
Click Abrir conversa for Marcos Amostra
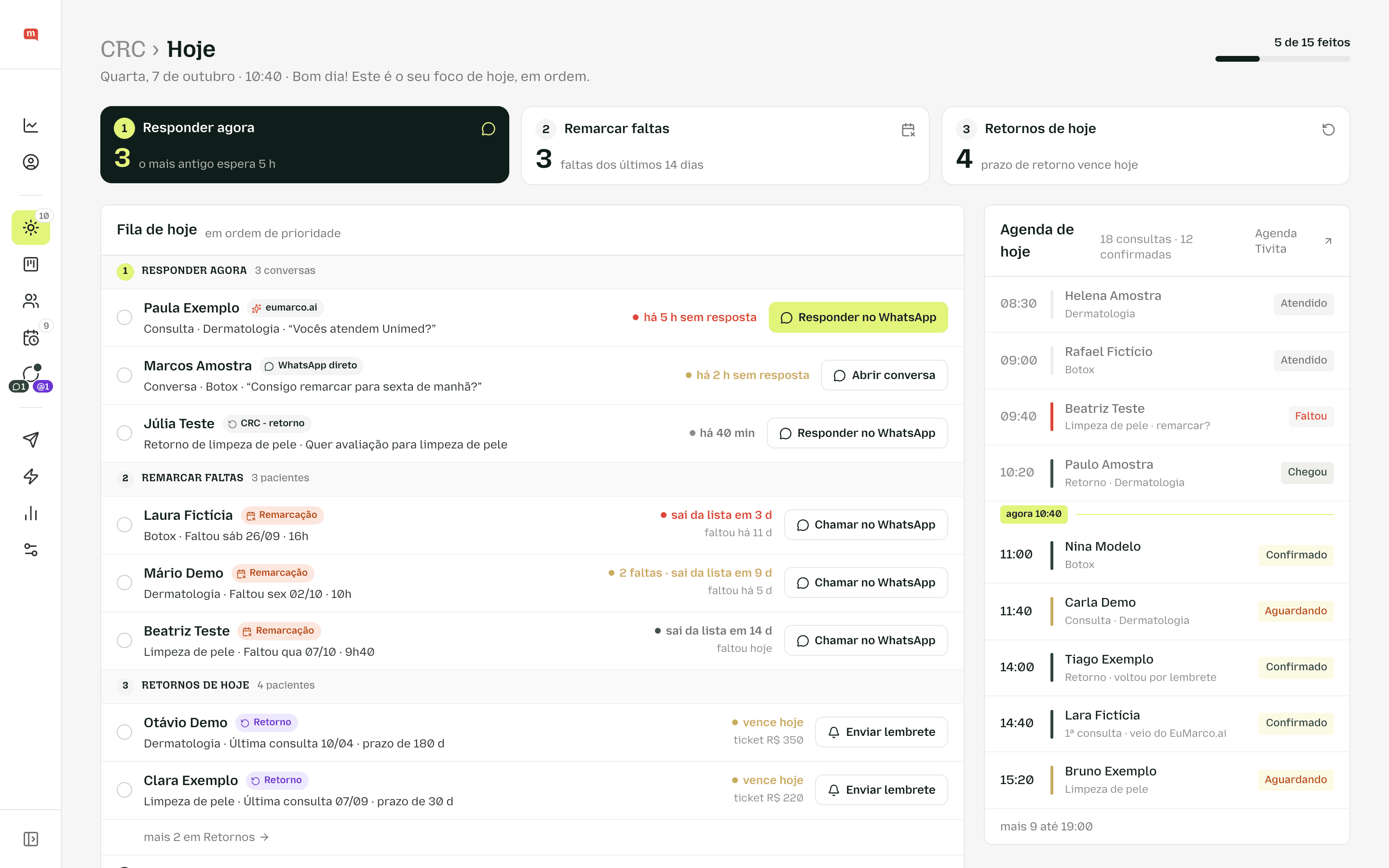885,376
